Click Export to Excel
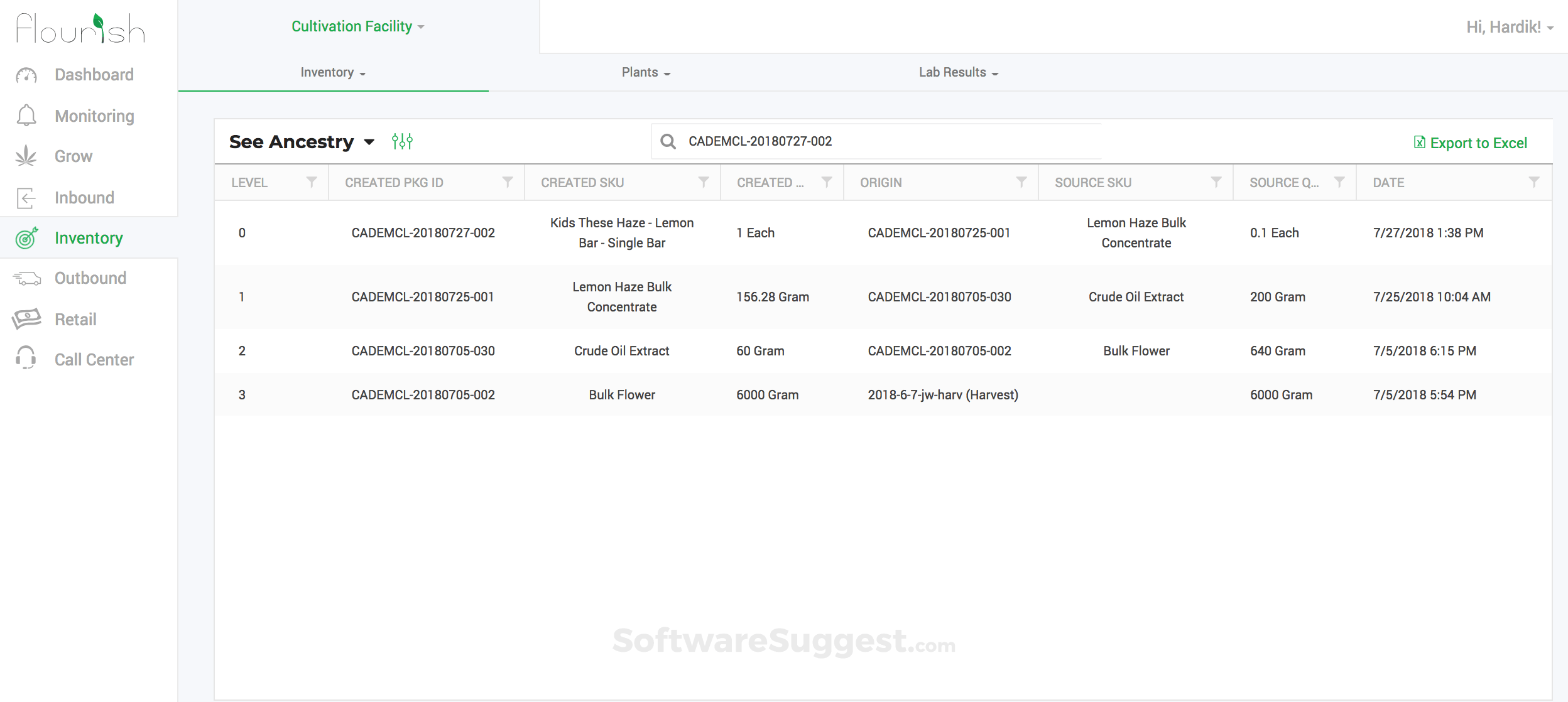This screenshot has height=702, width=1568. 1470,143
